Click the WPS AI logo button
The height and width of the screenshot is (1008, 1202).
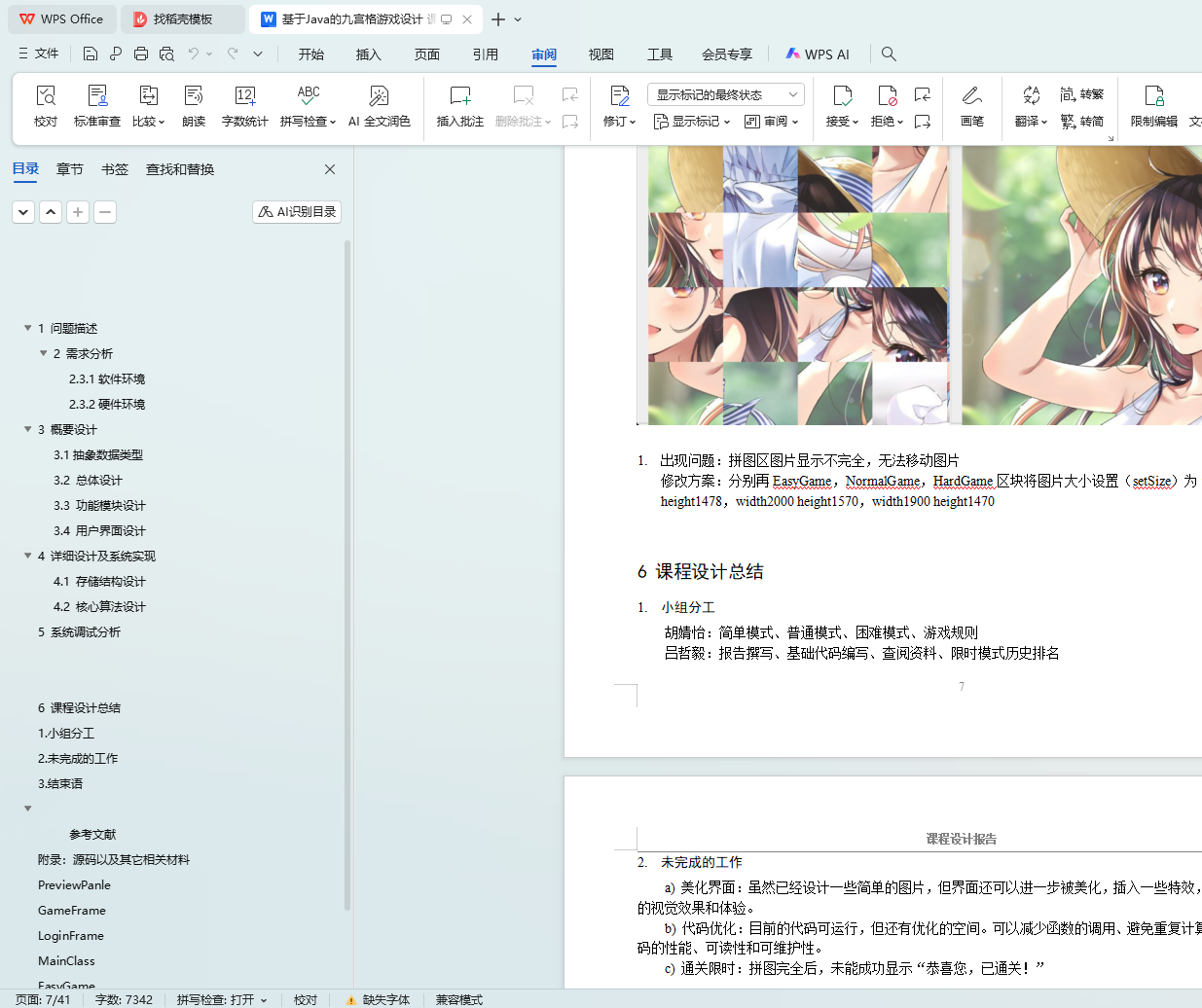click(818, 54)
